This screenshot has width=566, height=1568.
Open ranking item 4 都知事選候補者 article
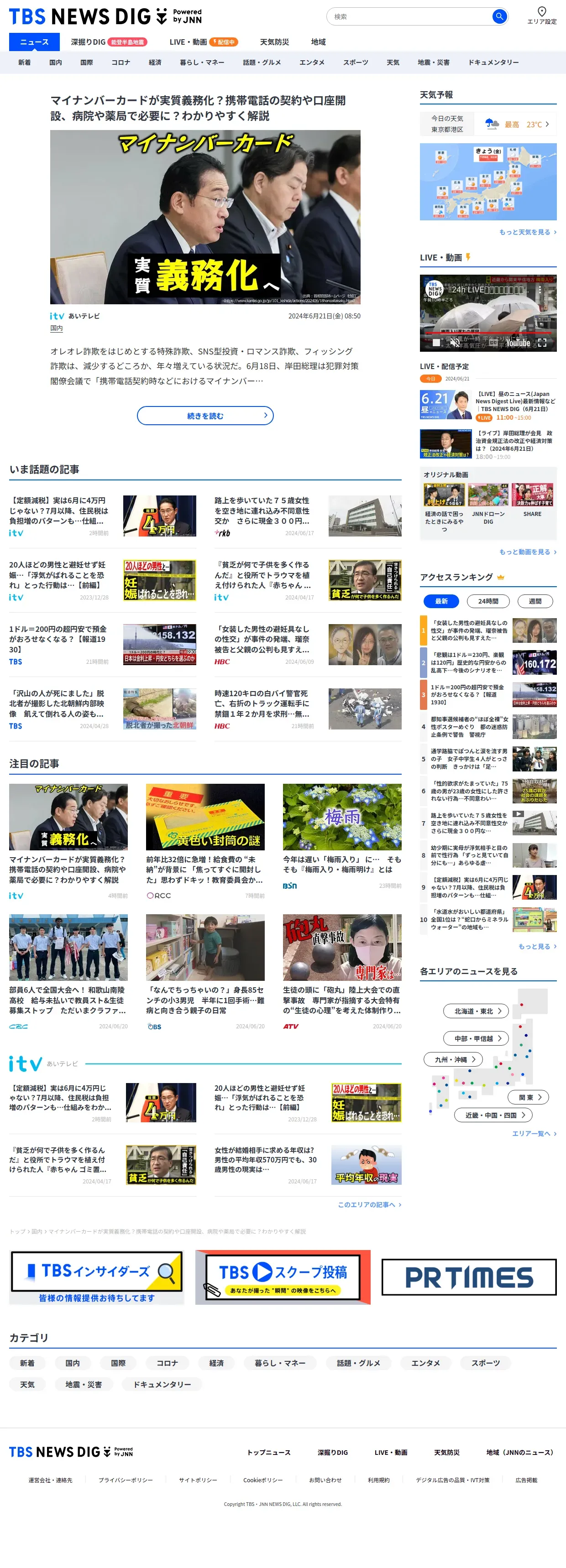(488, 727)
